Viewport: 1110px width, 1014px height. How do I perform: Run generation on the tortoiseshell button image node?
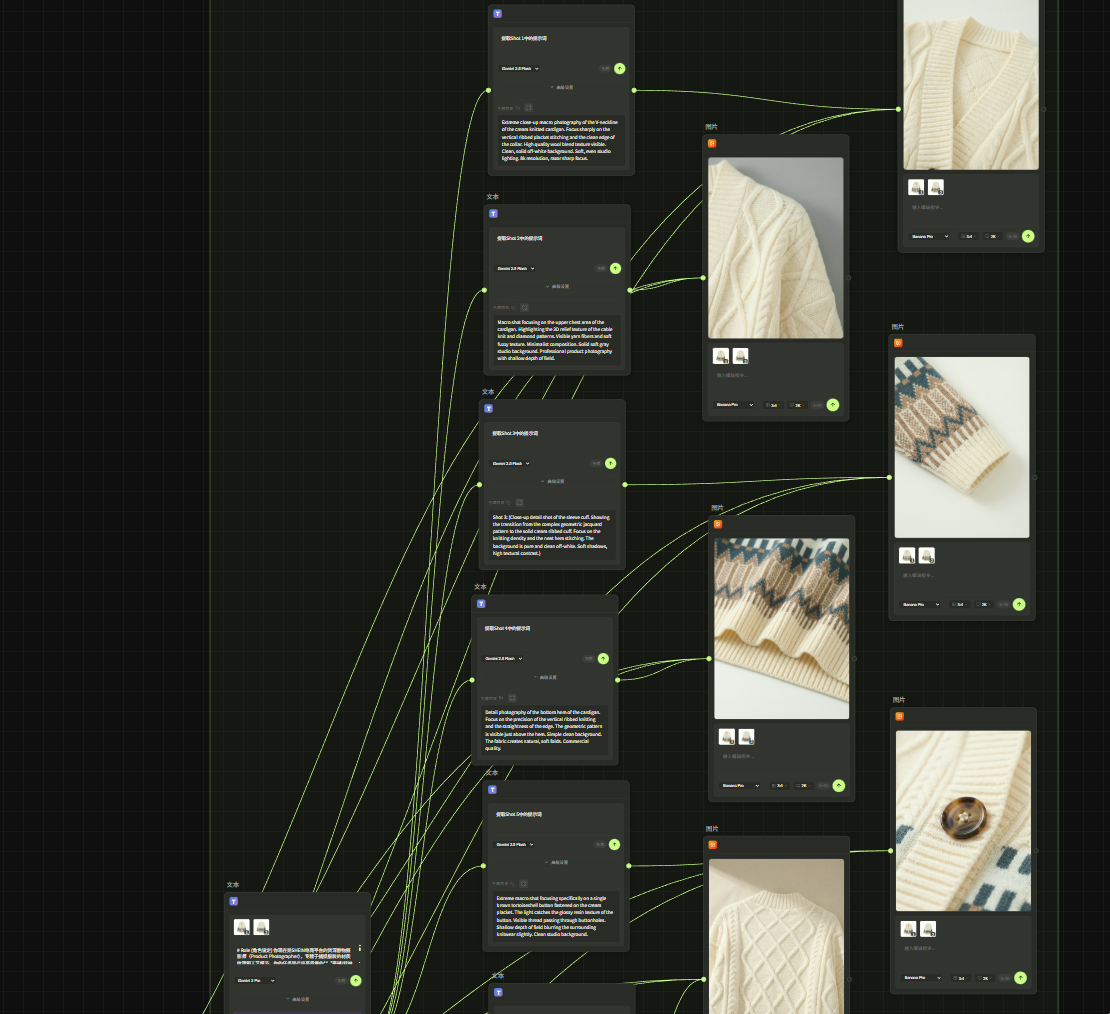(1020, 978)
